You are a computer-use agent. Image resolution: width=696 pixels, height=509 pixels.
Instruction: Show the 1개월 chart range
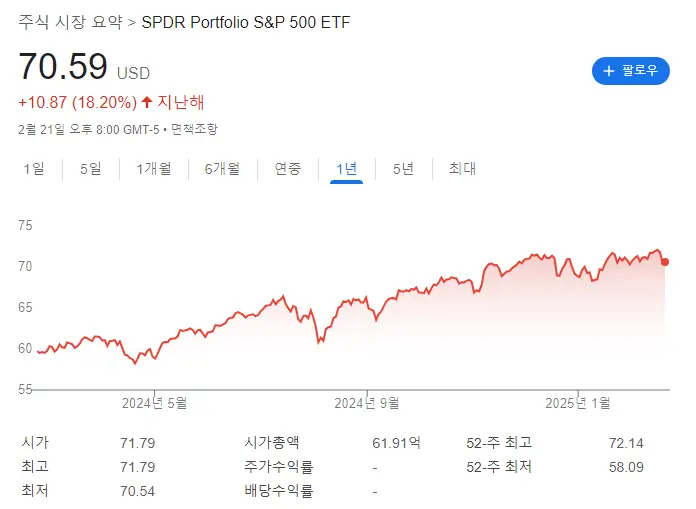(x=153, y=169)
